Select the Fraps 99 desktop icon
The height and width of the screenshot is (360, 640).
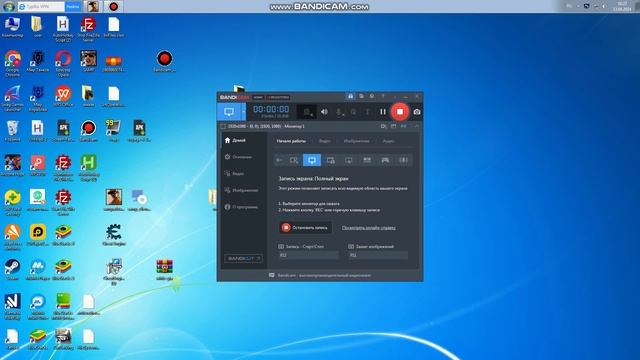click(113, 131)
